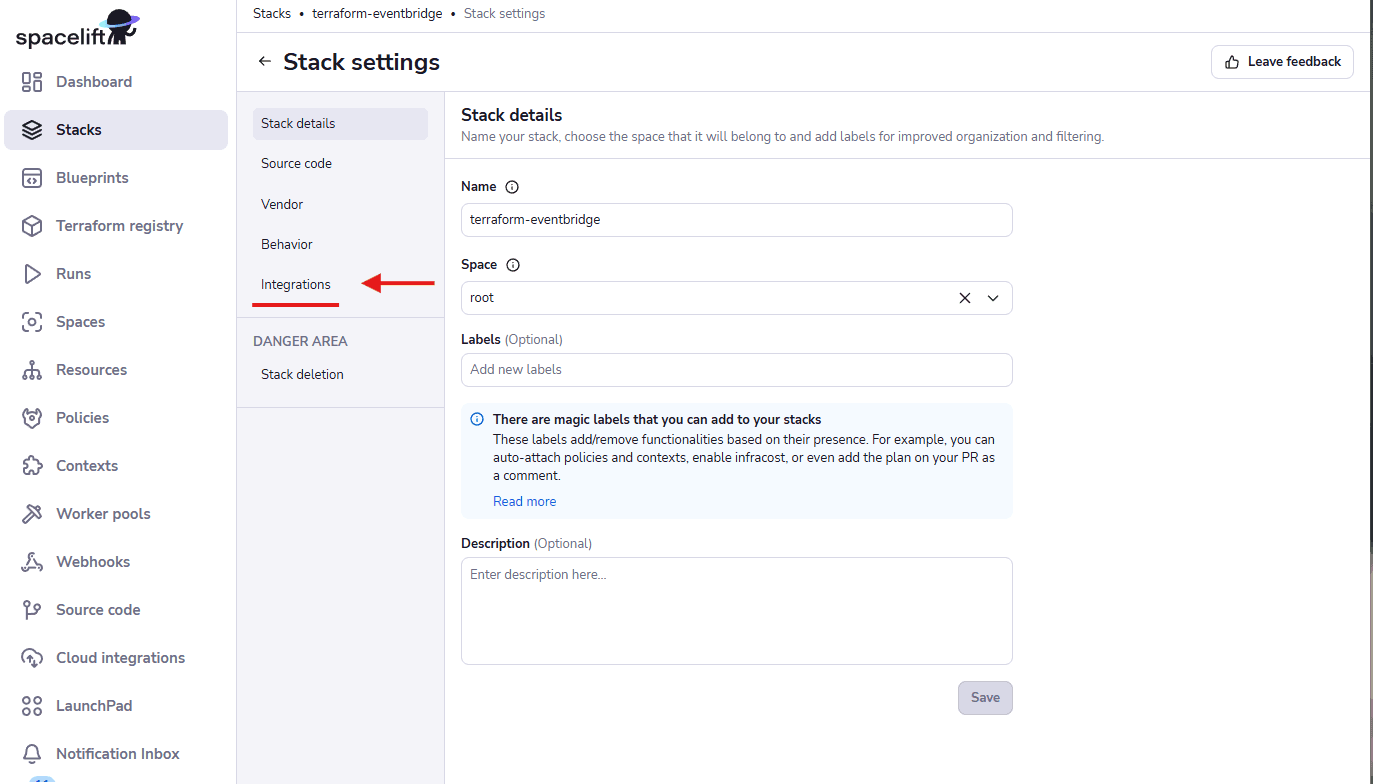Switch to Source code settings tab
This screenshot has width=1373, height=784.
[x=340, y=164]
